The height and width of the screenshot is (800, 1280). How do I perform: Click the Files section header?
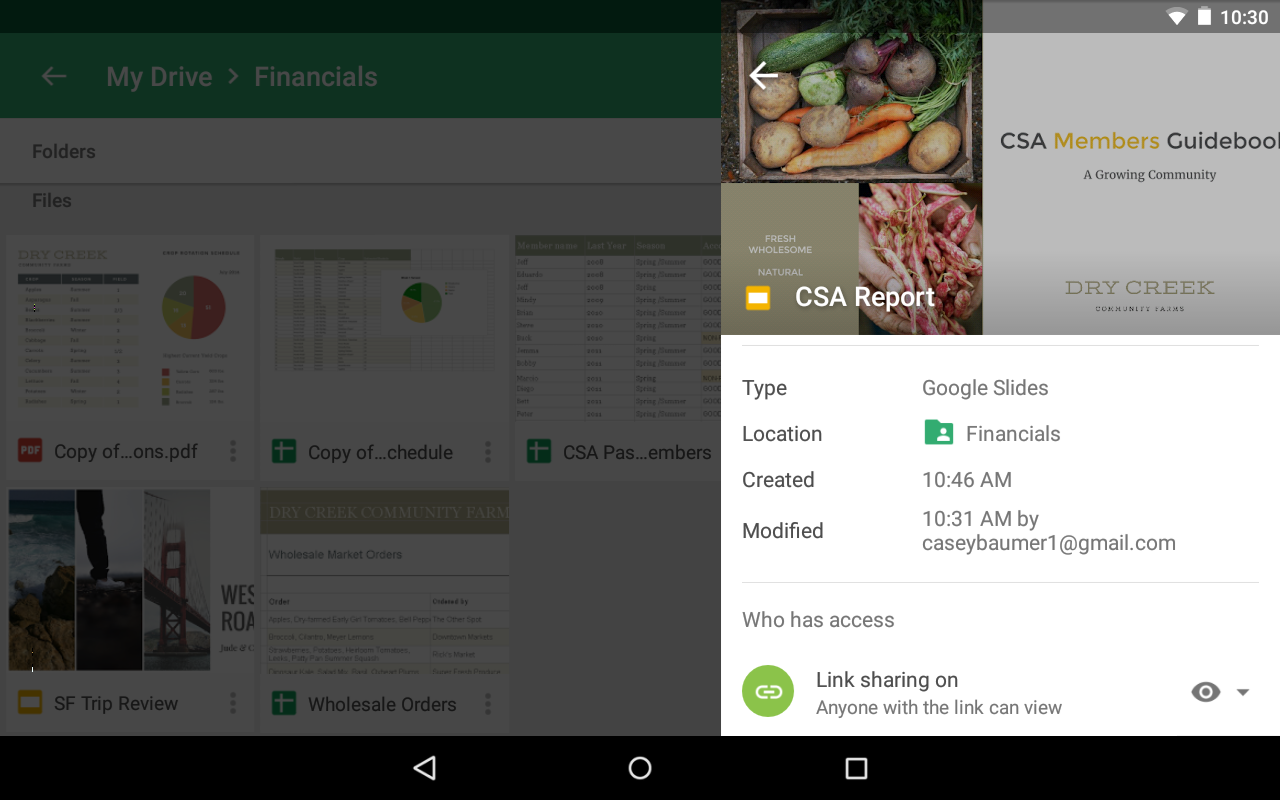[x=52, y=200]
